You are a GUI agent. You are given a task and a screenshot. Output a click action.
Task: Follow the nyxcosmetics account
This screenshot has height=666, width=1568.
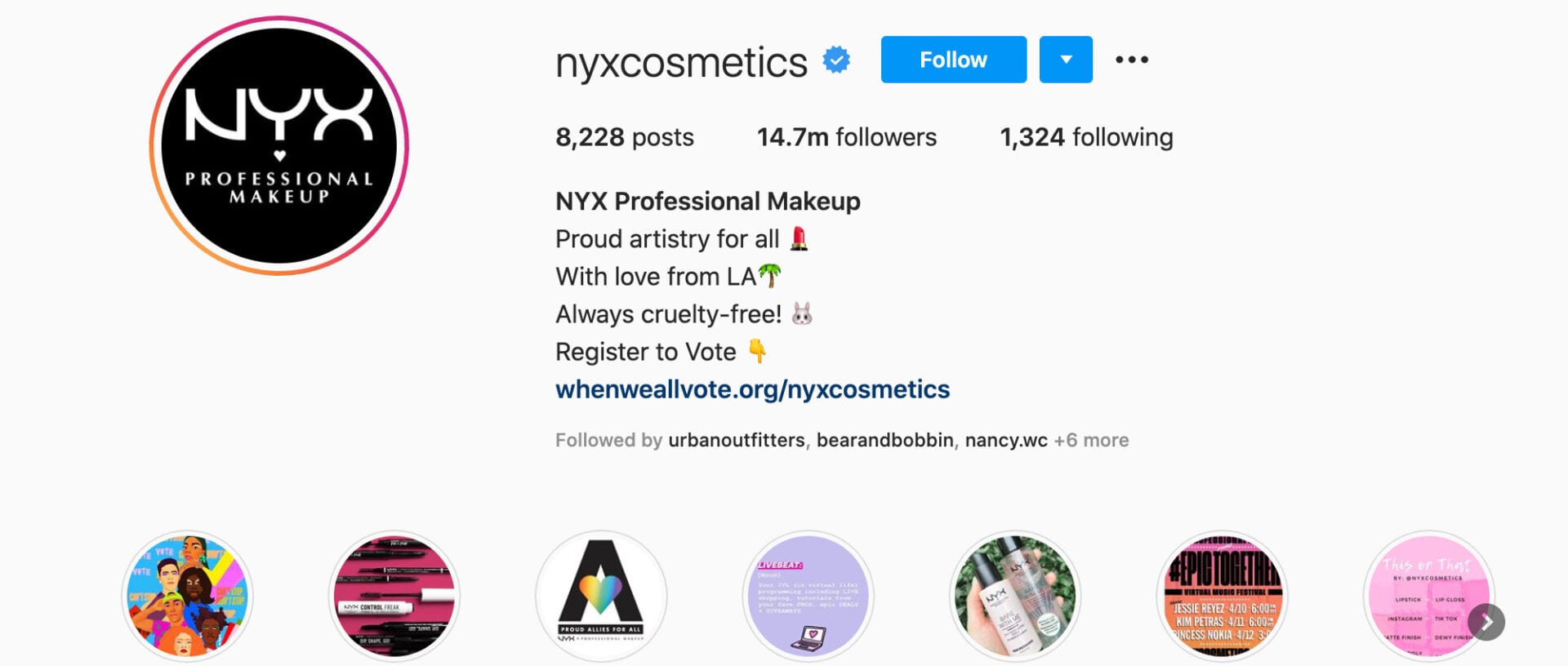pos(954,60)
